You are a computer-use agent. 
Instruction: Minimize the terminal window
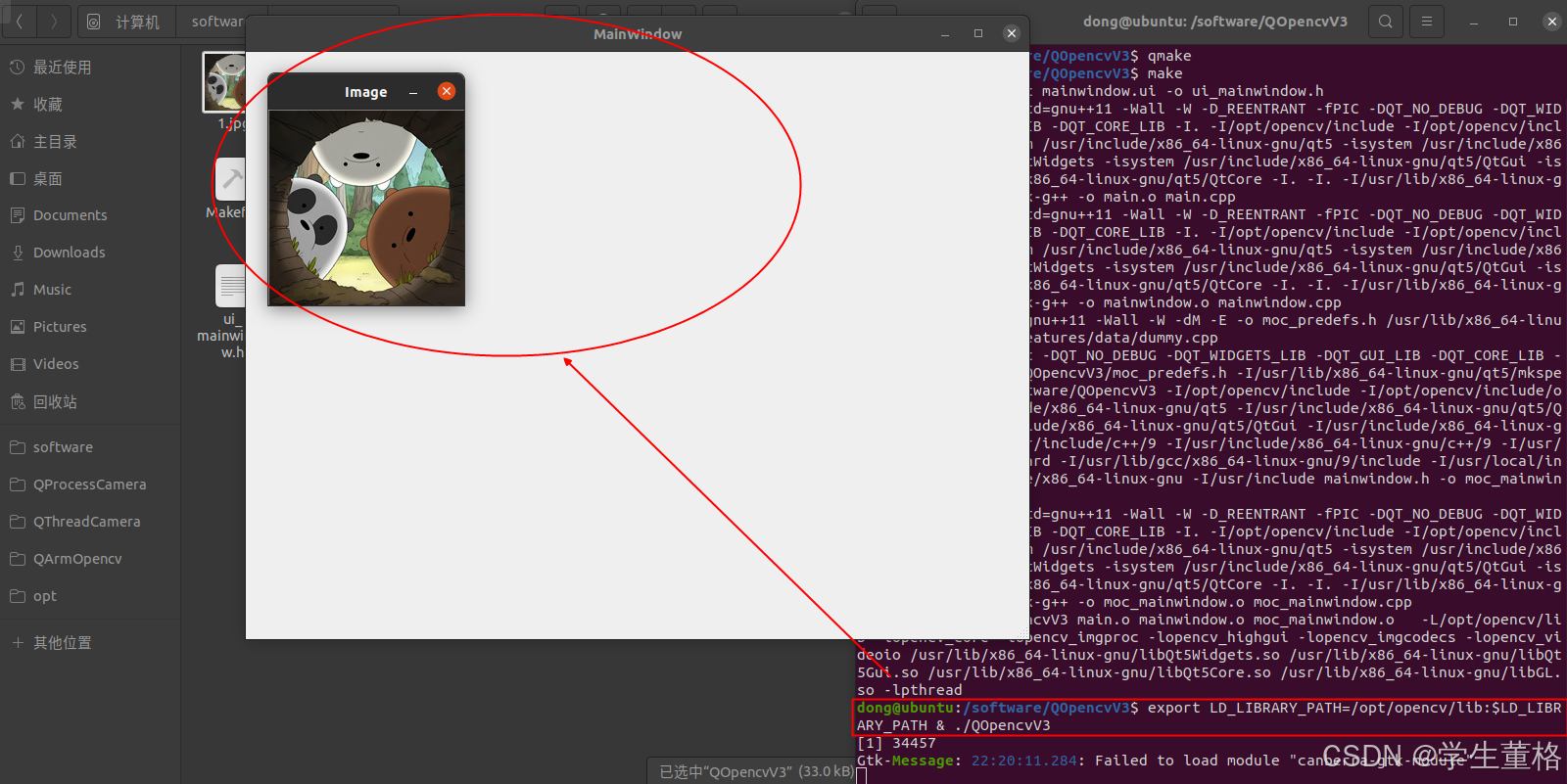point(1474,22)
